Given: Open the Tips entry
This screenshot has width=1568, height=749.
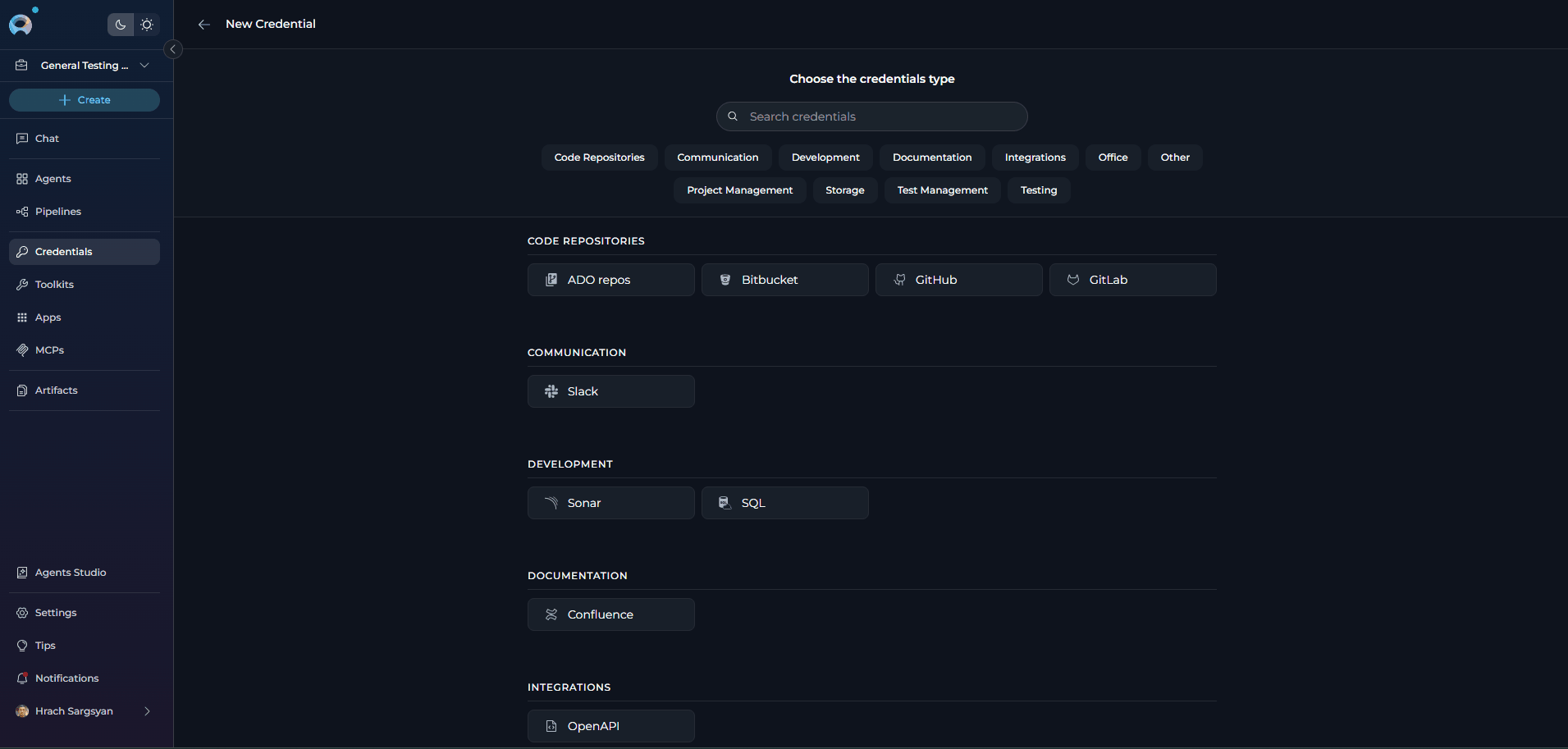Looking at the screenshot, I should 85,646.
